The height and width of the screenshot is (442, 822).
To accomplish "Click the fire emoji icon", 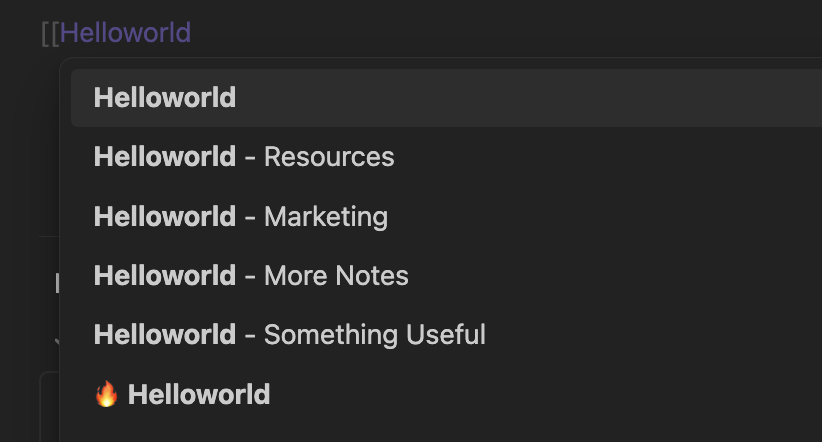I will (x=106, y=394).
